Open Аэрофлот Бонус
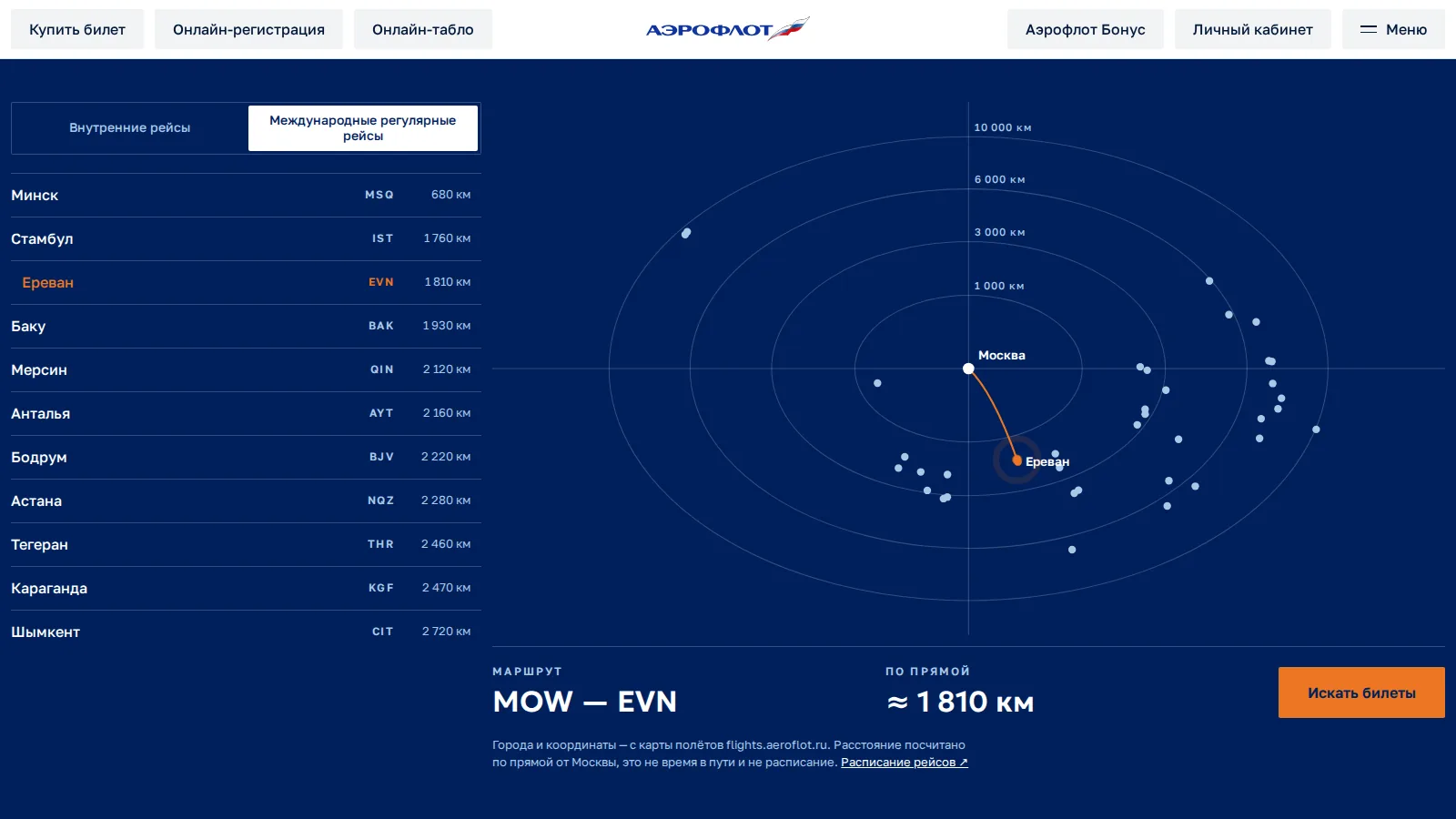The width and height of the screenshot is (1456, 819). [1086, 29]
